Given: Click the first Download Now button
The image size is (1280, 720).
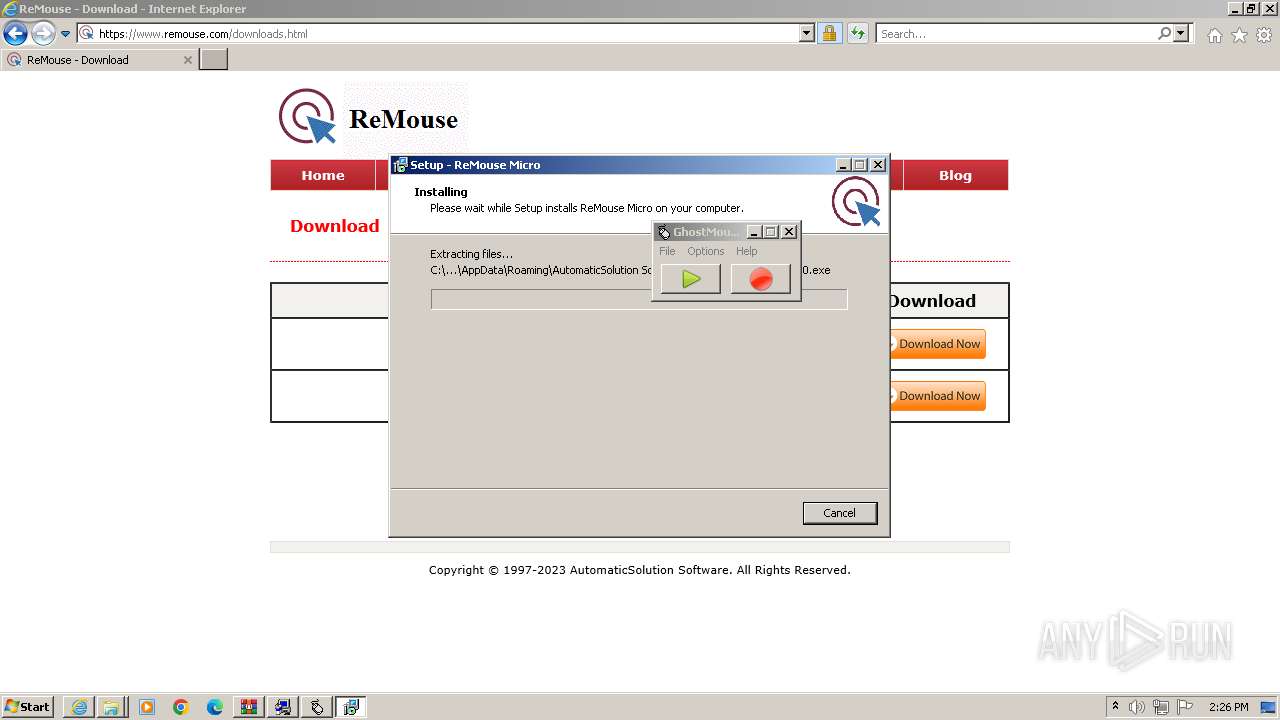Looking at the screenshot, I should coord(937,344).
